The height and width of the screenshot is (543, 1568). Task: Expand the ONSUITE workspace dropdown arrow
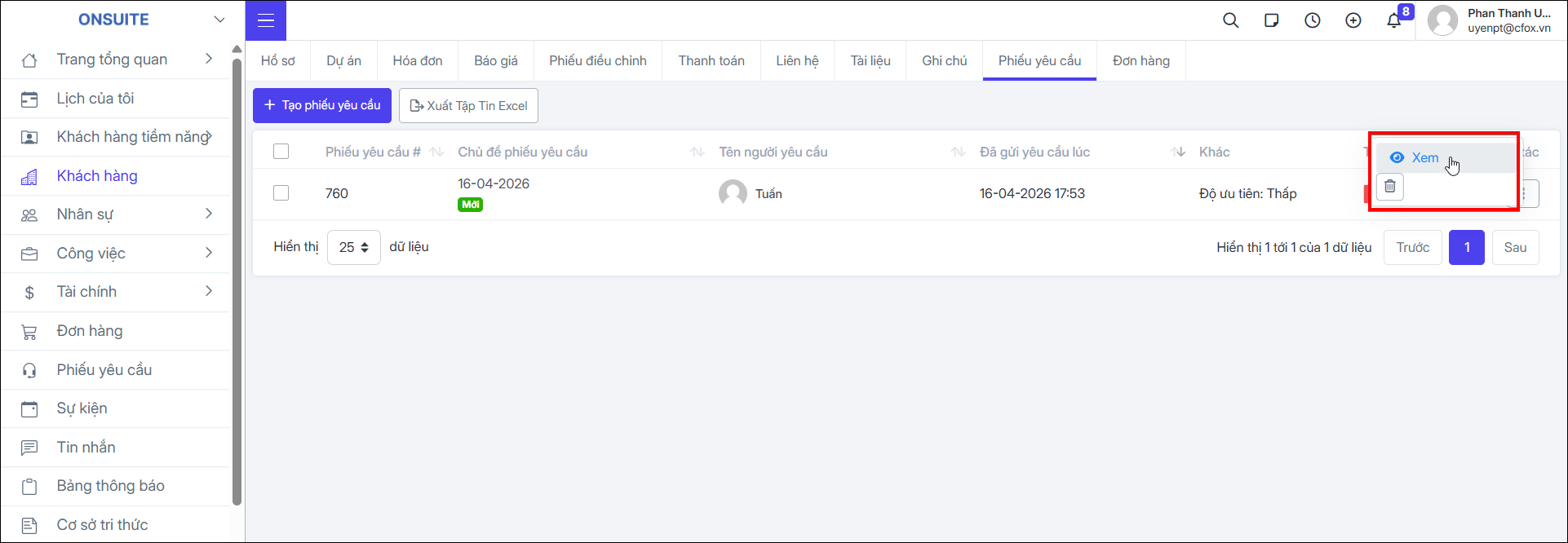tap(219, 20)
